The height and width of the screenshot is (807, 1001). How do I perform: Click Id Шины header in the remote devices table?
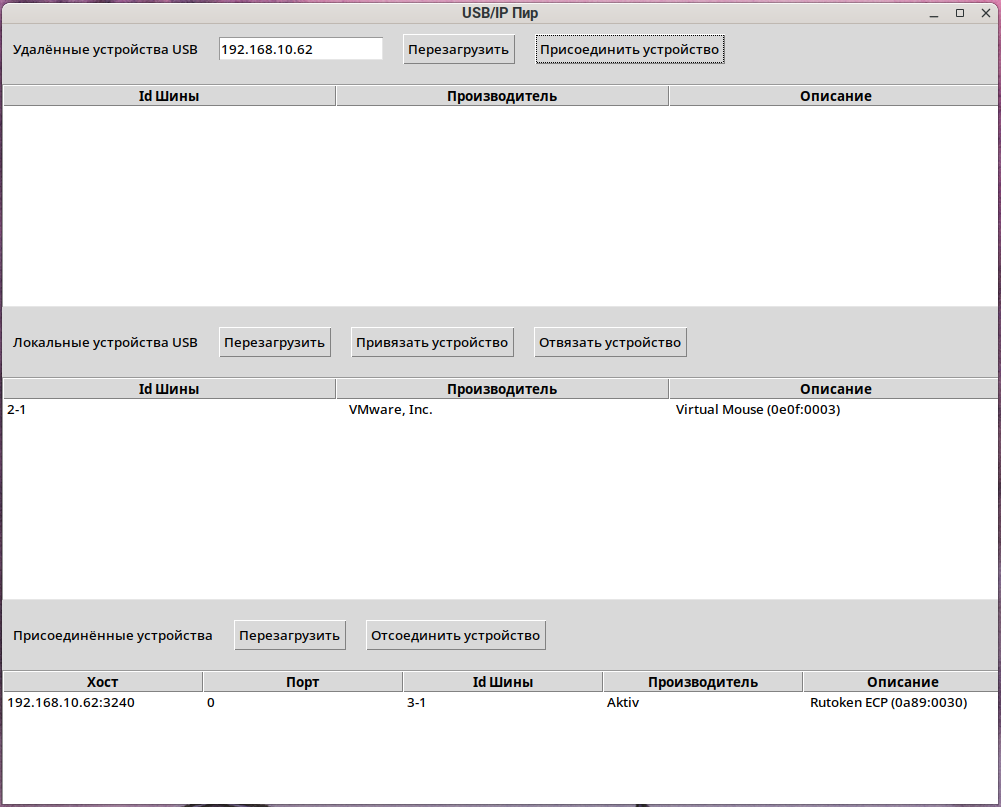tap(168, 96)
